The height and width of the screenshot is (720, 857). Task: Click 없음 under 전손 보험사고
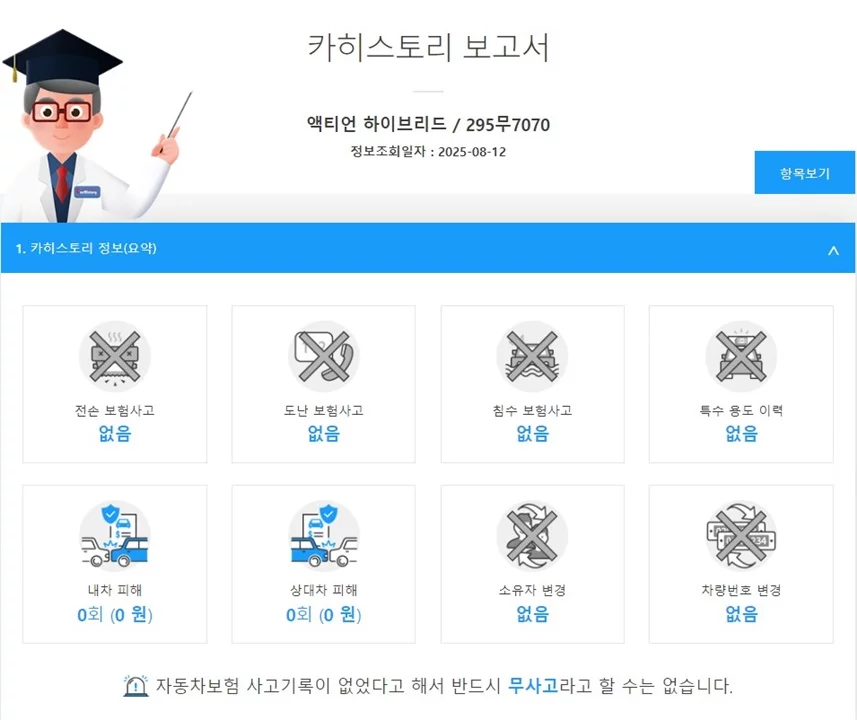click(115, 434)
